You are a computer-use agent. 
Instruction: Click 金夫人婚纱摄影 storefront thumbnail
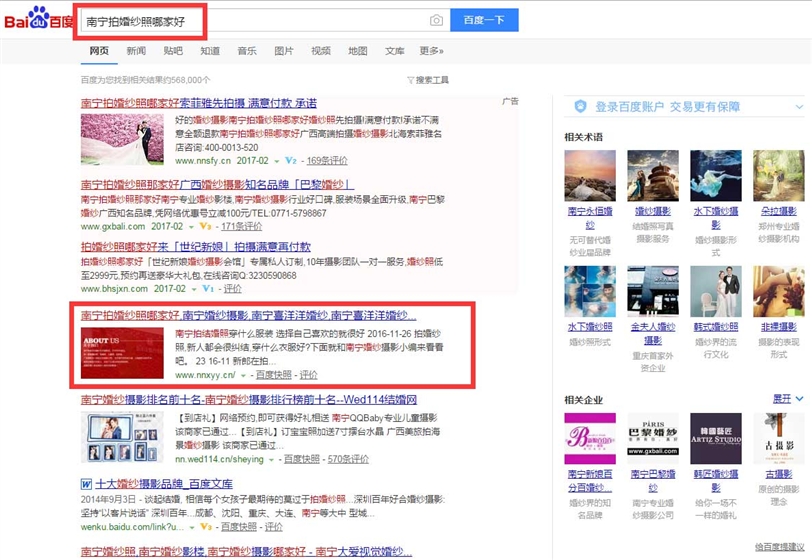(x=652, y=291)
